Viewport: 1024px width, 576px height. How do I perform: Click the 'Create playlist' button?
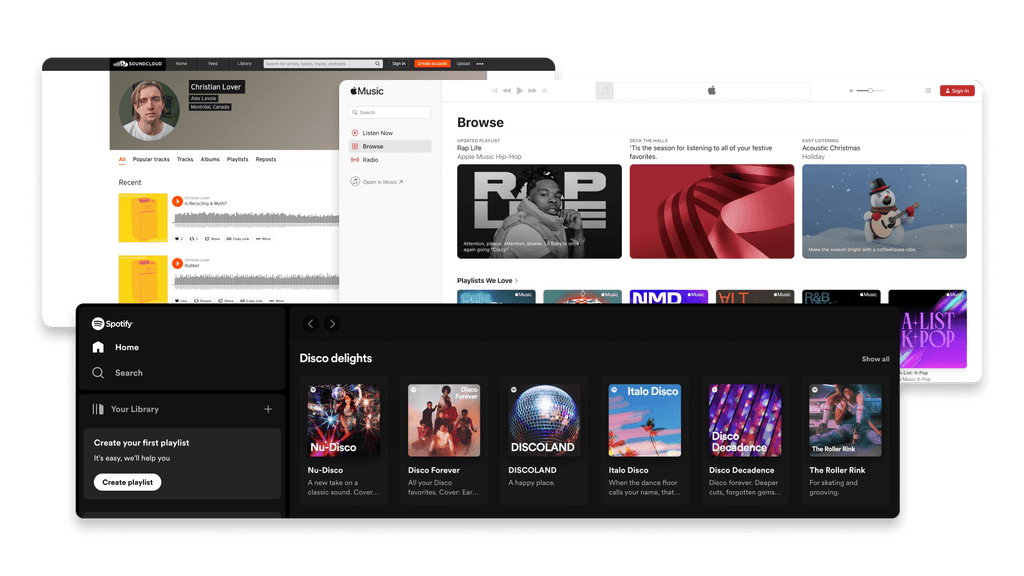[126, 482]
